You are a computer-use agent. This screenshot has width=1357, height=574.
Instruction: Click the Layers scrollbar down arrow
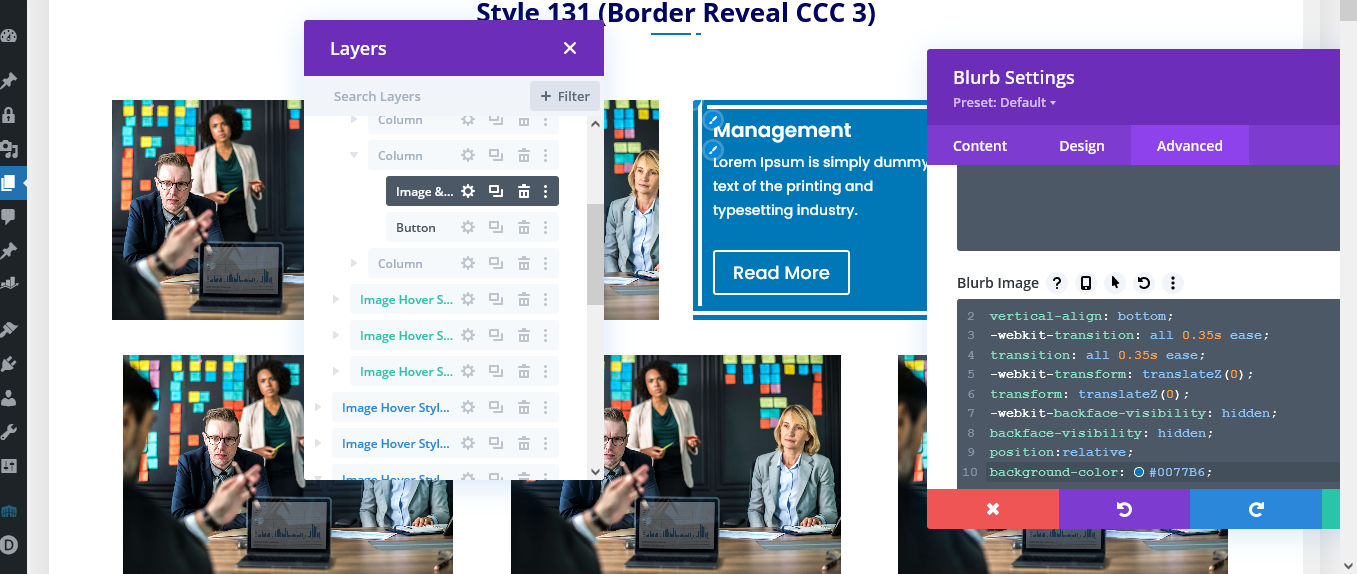(x=595, y=471)
